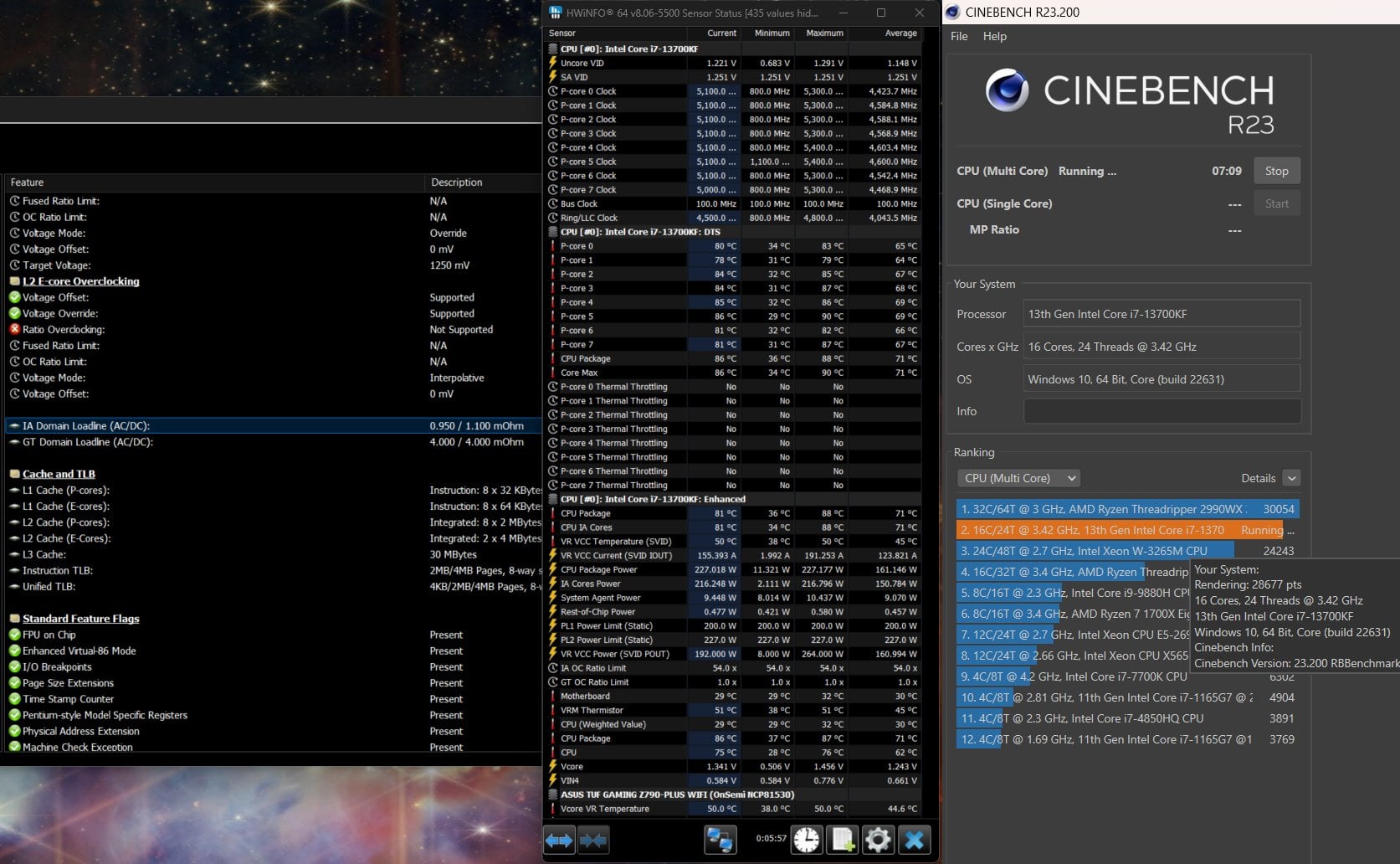
Task: Click the red X icon beside Ratio Overclocking
Action: point(14,329)
